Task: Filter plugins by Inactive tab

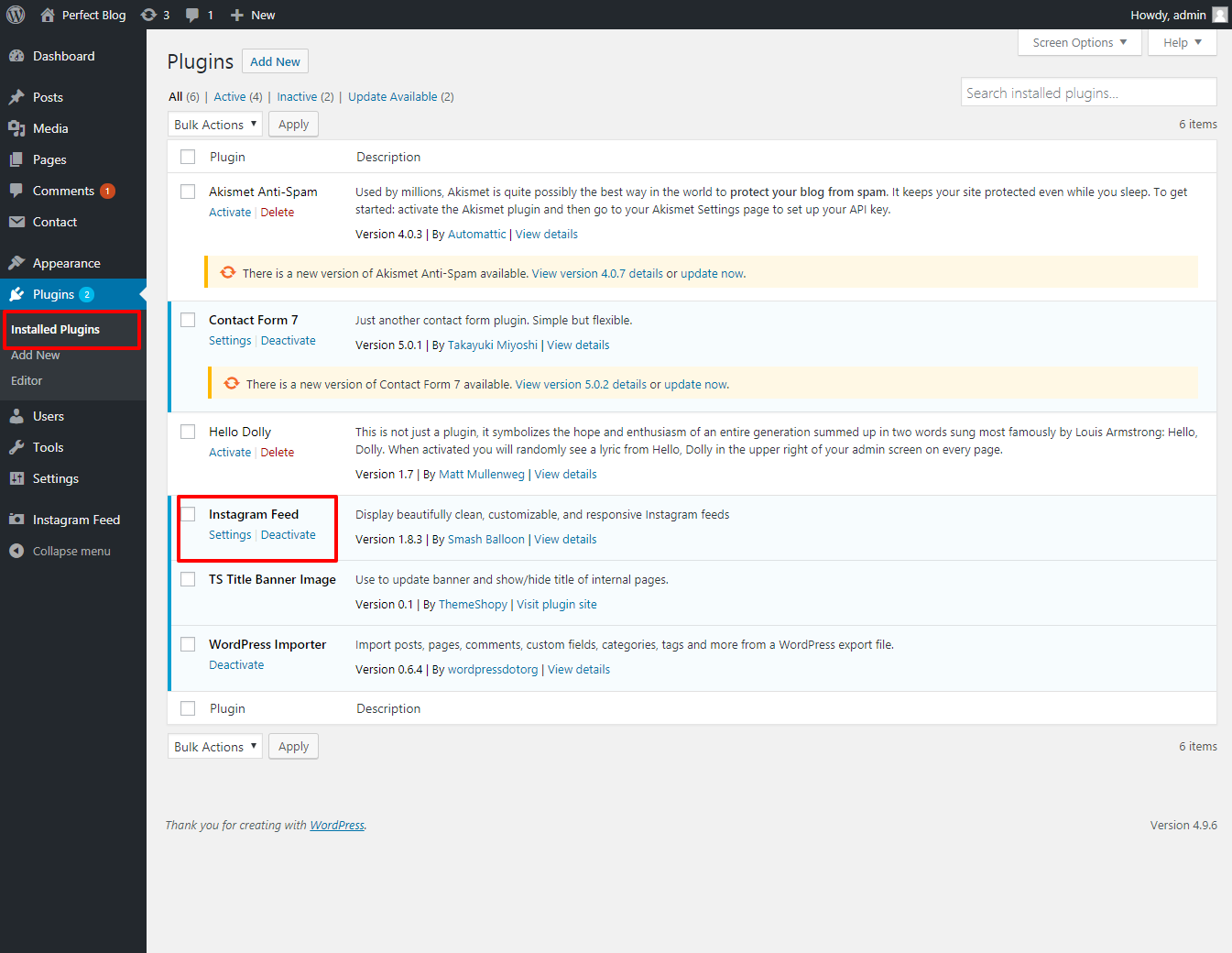Action: pos(297,97)
